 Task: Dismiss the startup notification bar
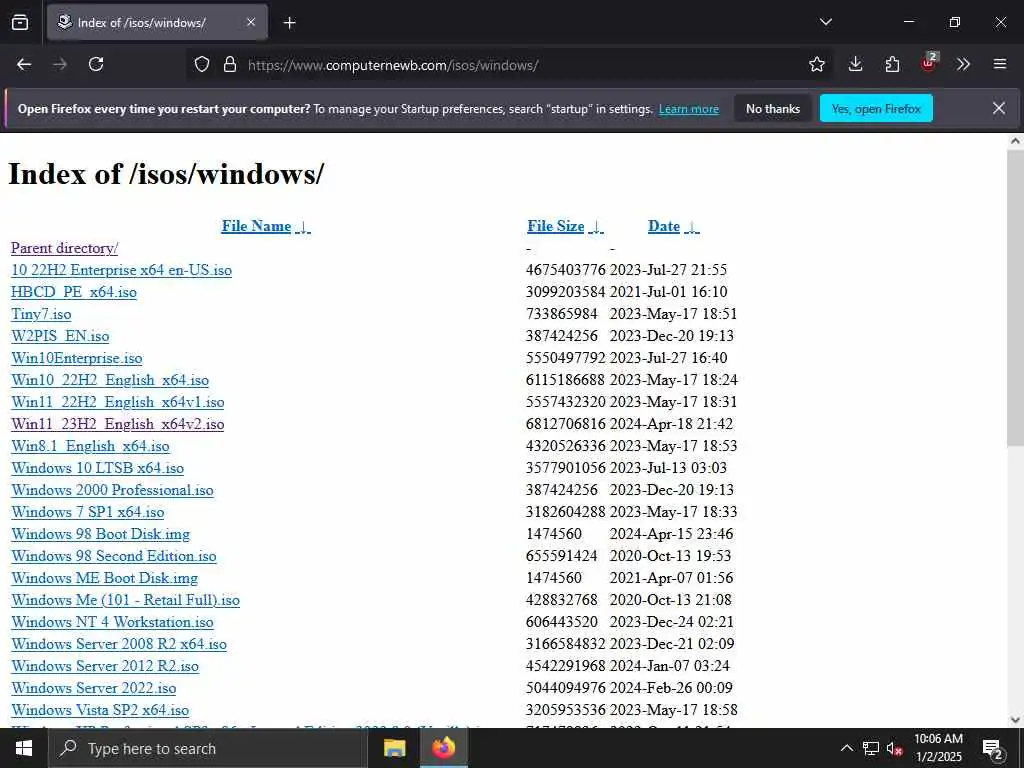[x=999, y=108]
